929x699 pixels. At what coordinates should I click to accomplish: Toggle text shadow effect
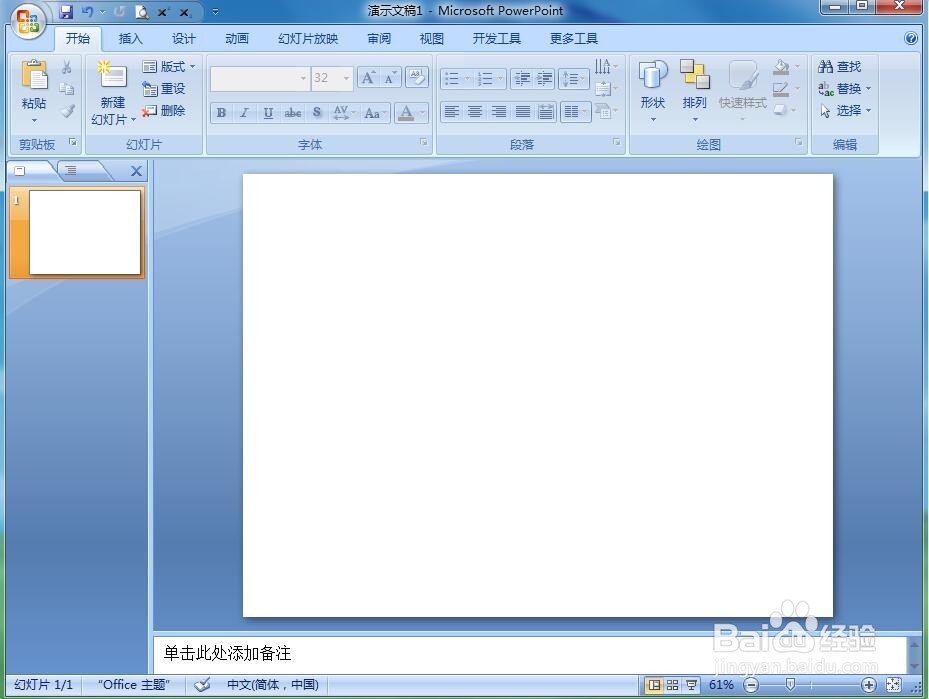click(x=317, y=113)
